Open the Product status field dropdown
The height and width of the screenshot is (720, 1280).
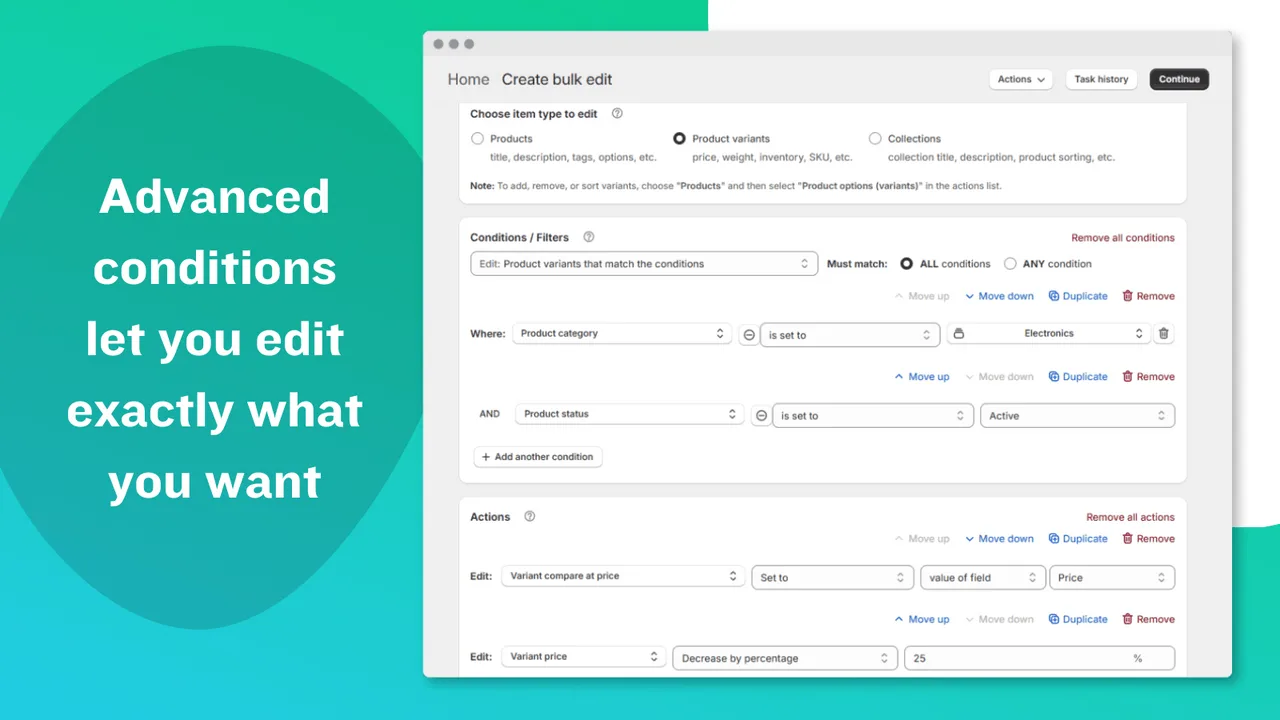click(630, 414)
